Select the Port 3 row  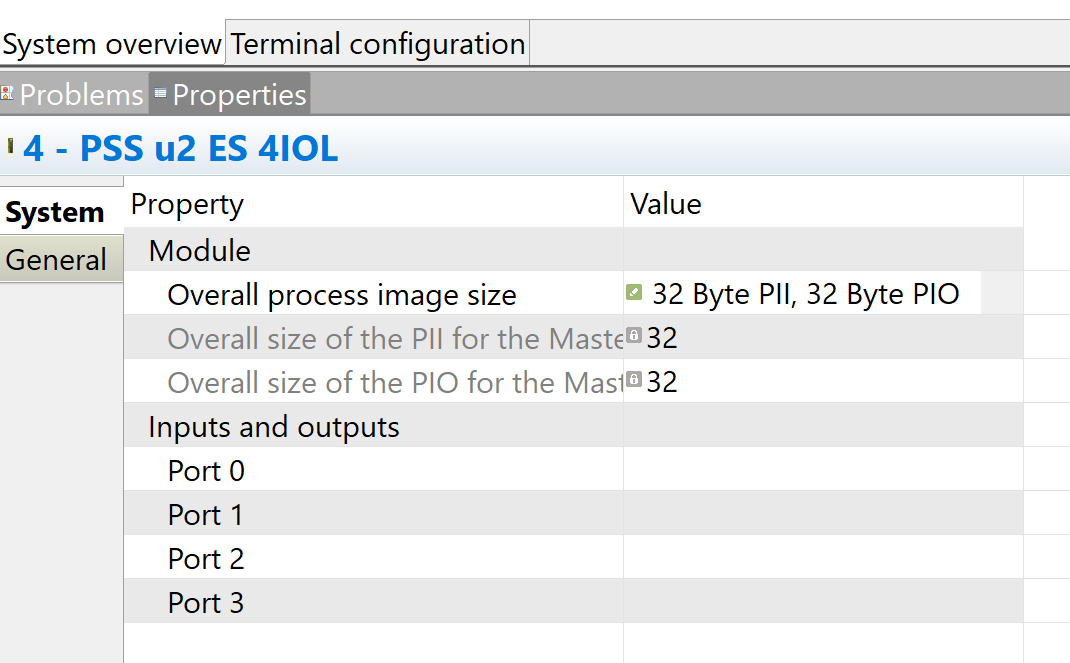tap(573, 601)
